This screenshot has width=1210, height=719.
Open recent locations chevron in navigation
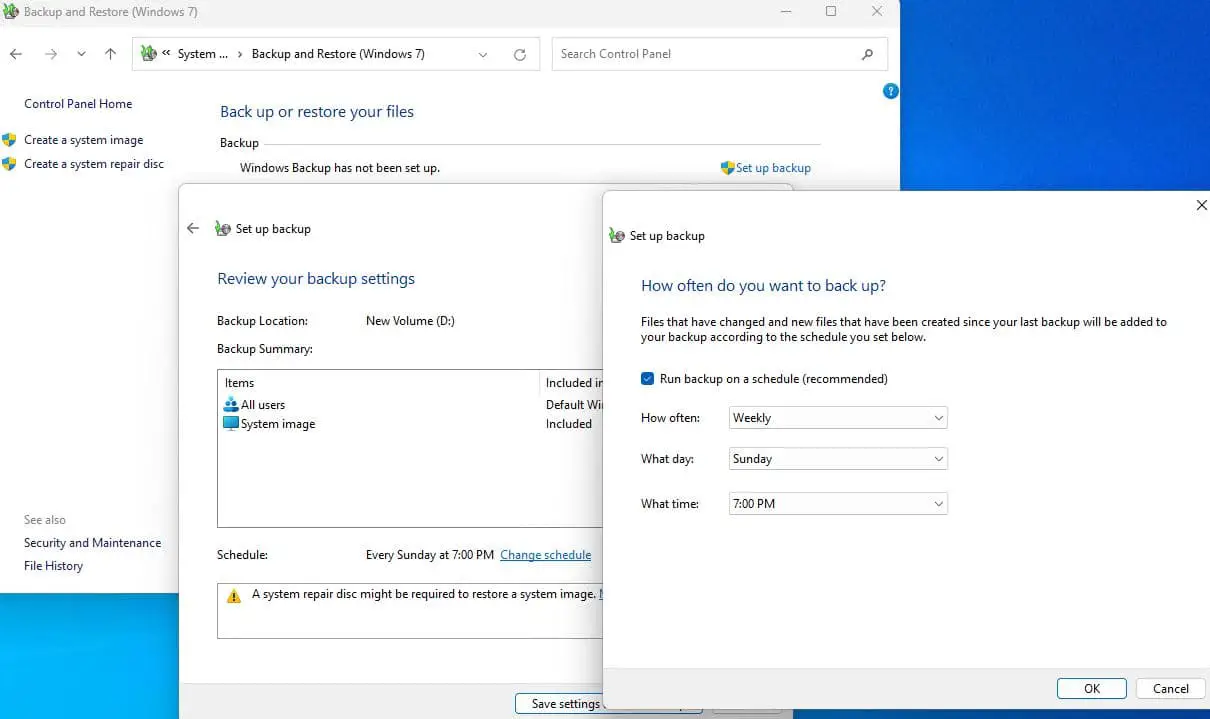coord(81,54)
